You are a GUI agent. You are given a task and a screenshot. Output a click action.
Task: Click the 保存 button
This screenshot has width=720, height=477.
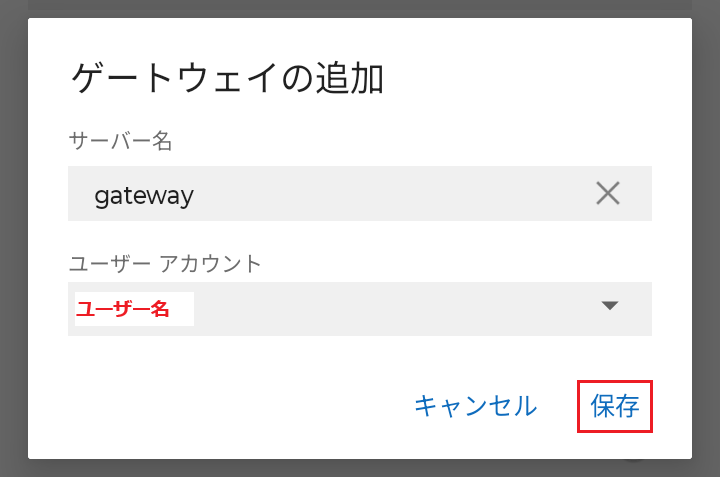tap(615, 405)
